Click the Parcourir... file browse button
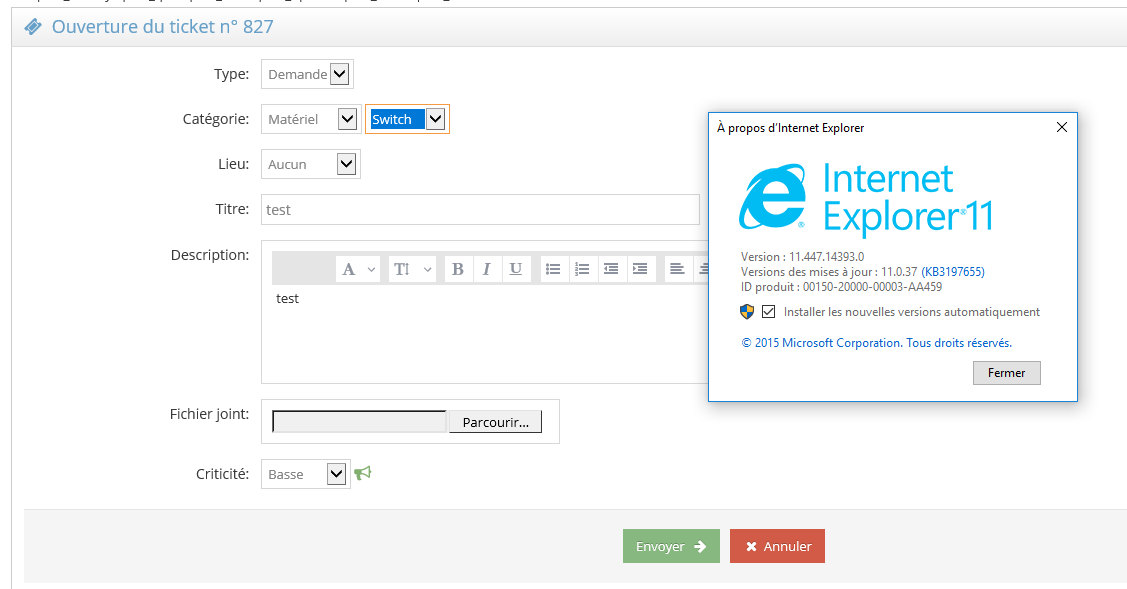The image size is (1127, 589). (495, 422)
